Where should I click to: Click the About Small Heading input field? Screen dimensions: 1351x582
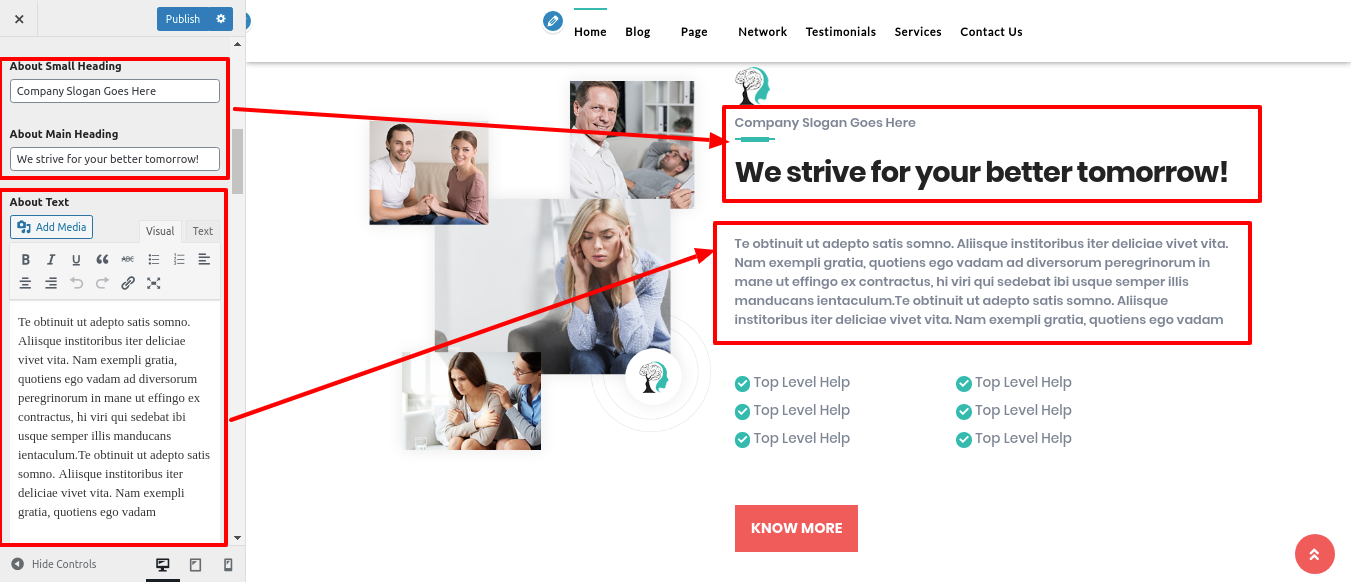point(115,91)
